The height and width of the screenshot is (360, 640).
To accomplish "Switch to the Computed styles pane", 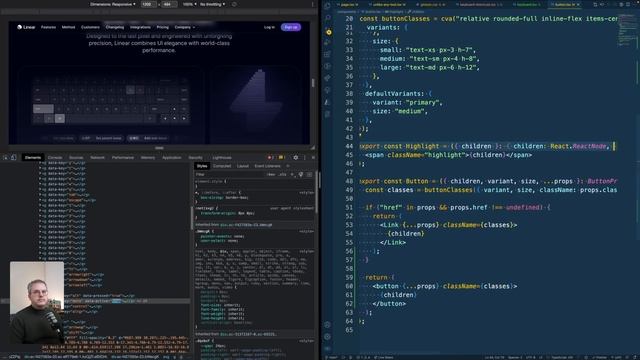I will click(x=222, y=166).
